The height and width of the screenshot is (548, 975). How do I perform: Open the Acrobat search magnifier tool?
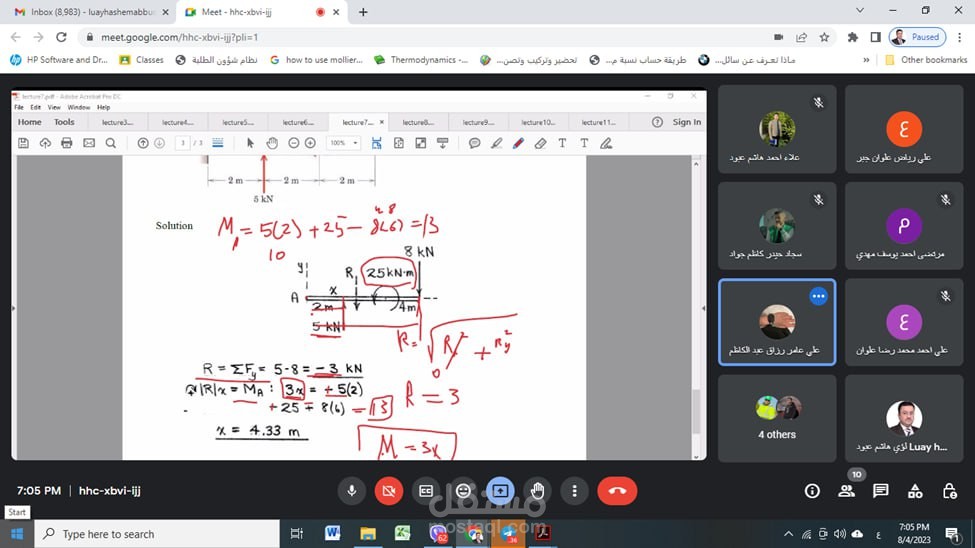(111, 143)
